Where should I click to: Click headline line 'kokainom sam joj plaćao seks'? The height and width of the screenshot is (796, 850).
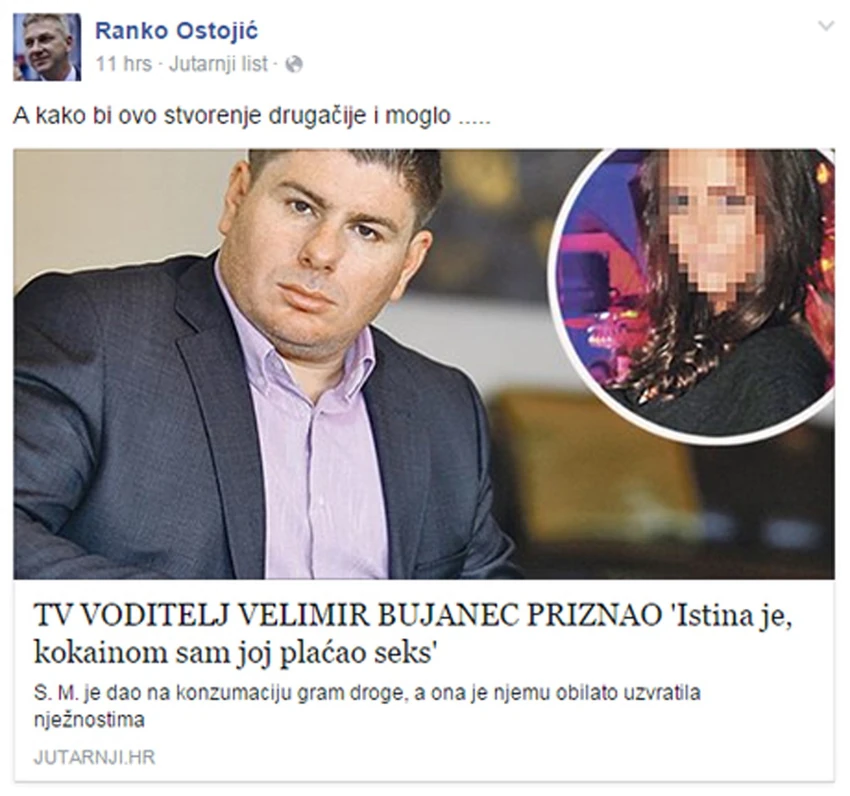click(235, 653)
